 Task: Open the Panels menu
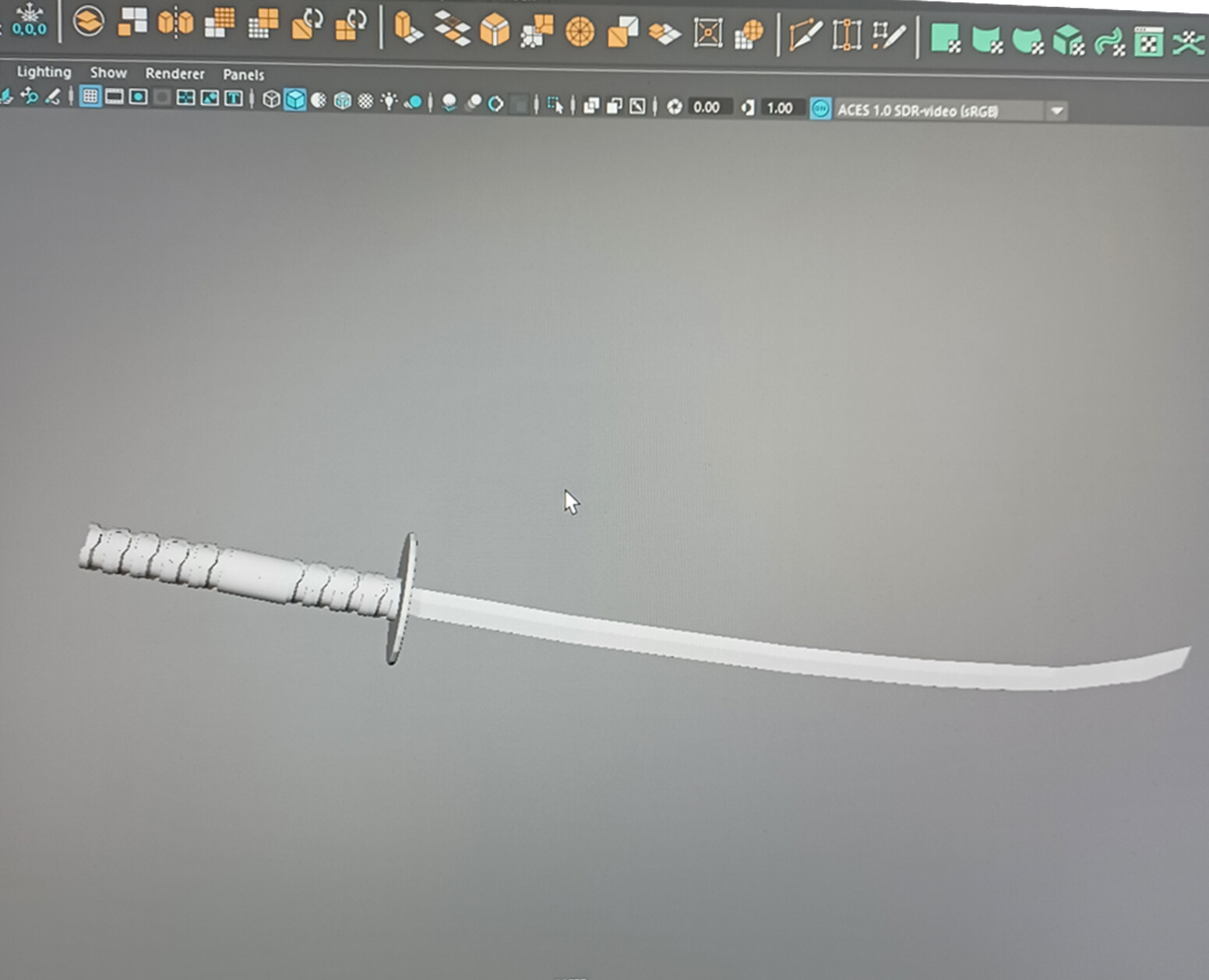(243, 75)
